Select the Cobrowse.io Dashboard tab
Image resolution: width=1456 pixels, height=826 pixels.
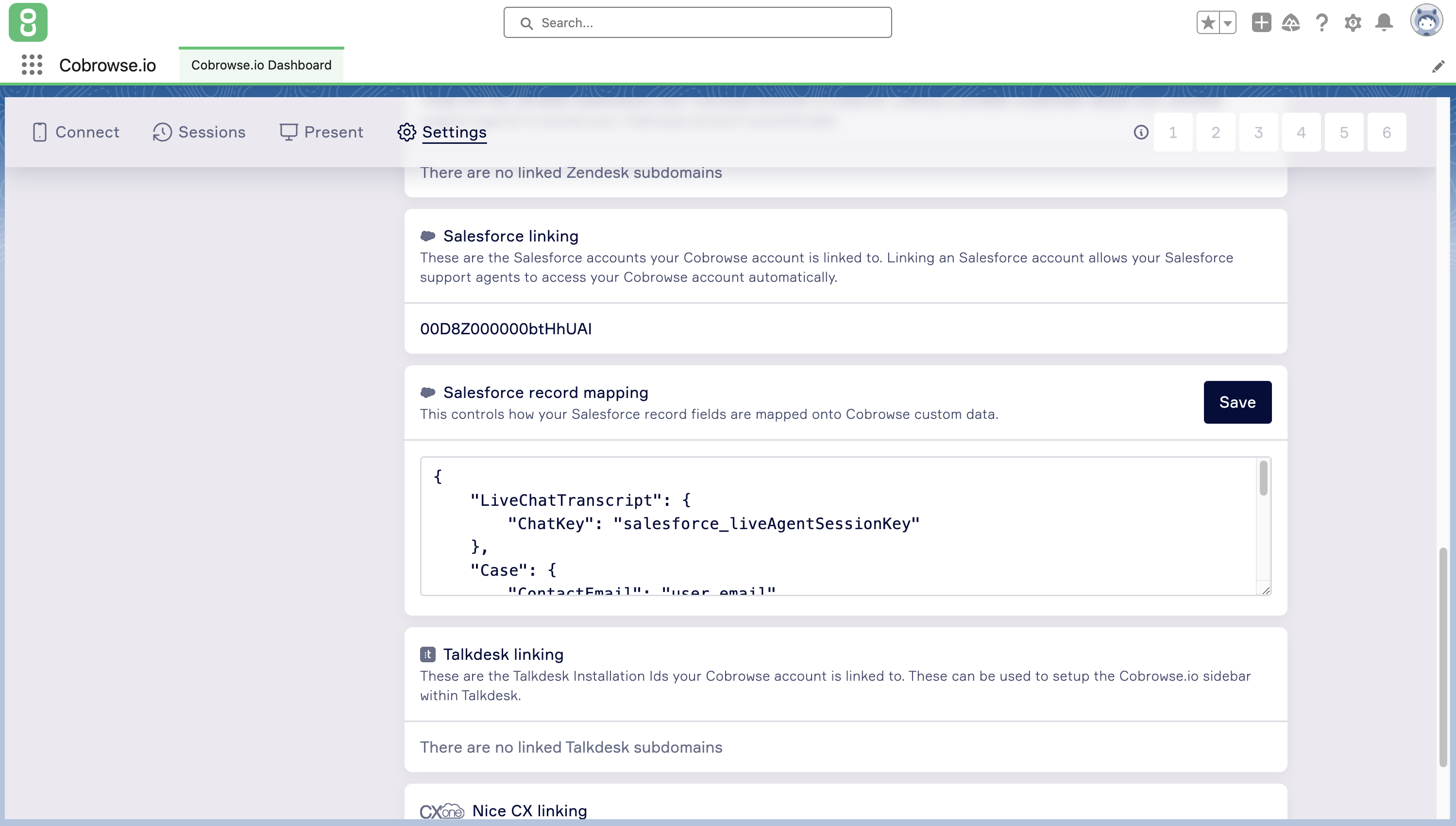261,65
